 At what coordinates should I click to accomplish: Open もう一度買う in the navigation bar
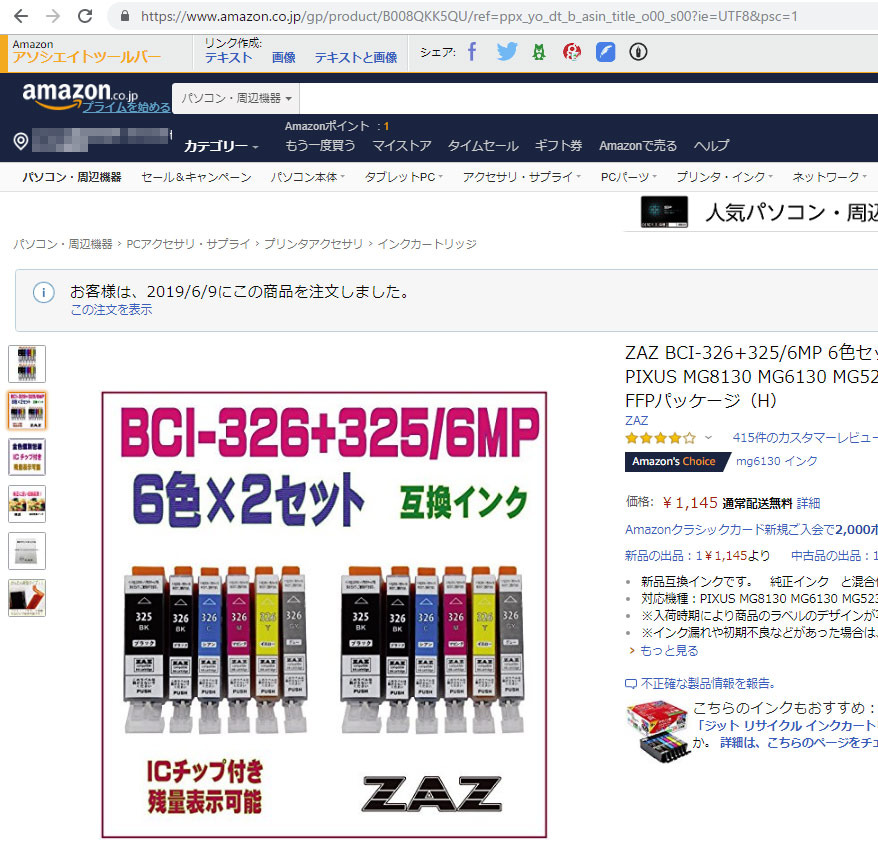[x=320, y=146]
